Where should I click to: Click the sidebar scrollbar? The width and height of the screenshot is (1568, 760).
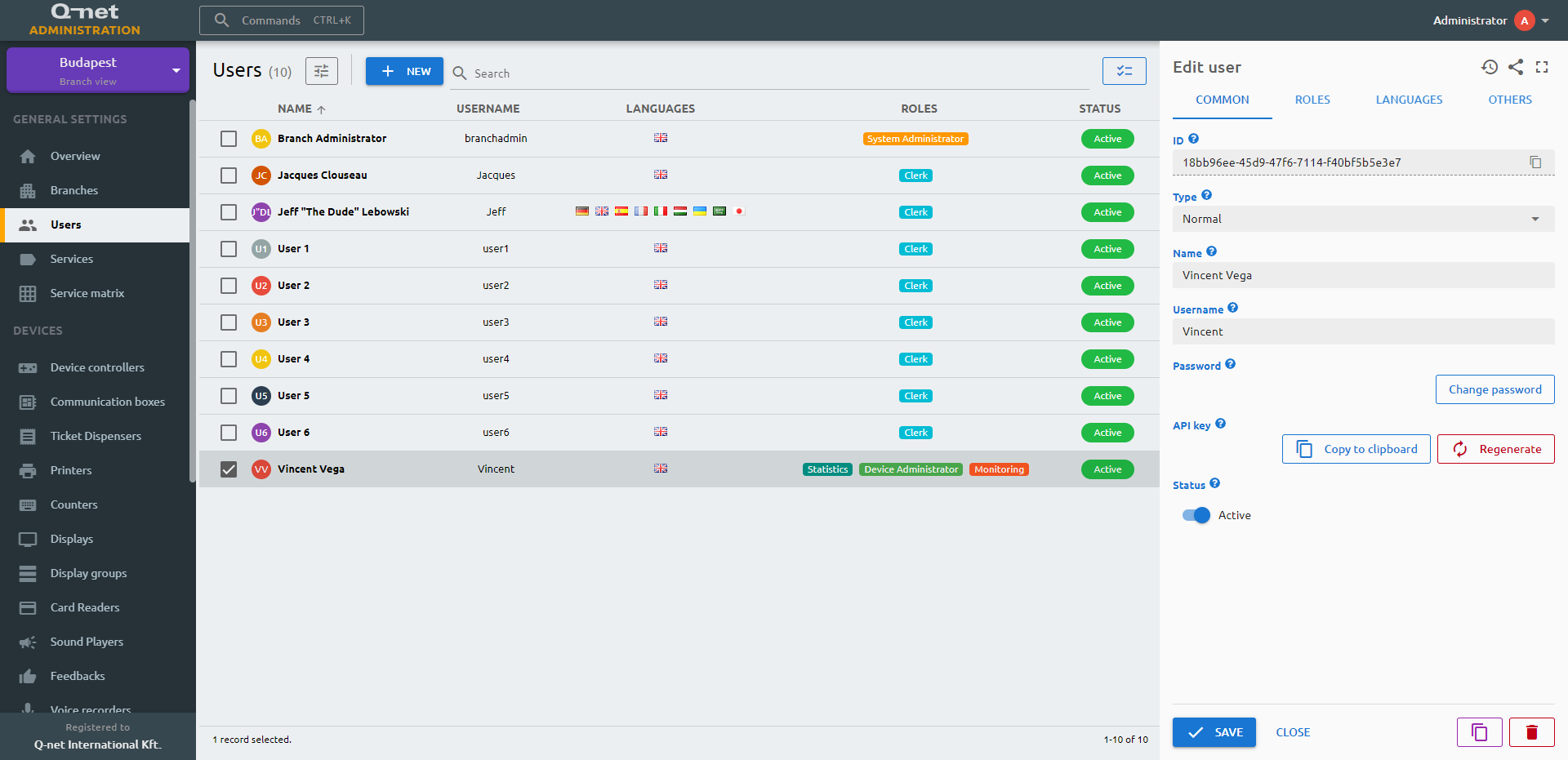point(193,291)
